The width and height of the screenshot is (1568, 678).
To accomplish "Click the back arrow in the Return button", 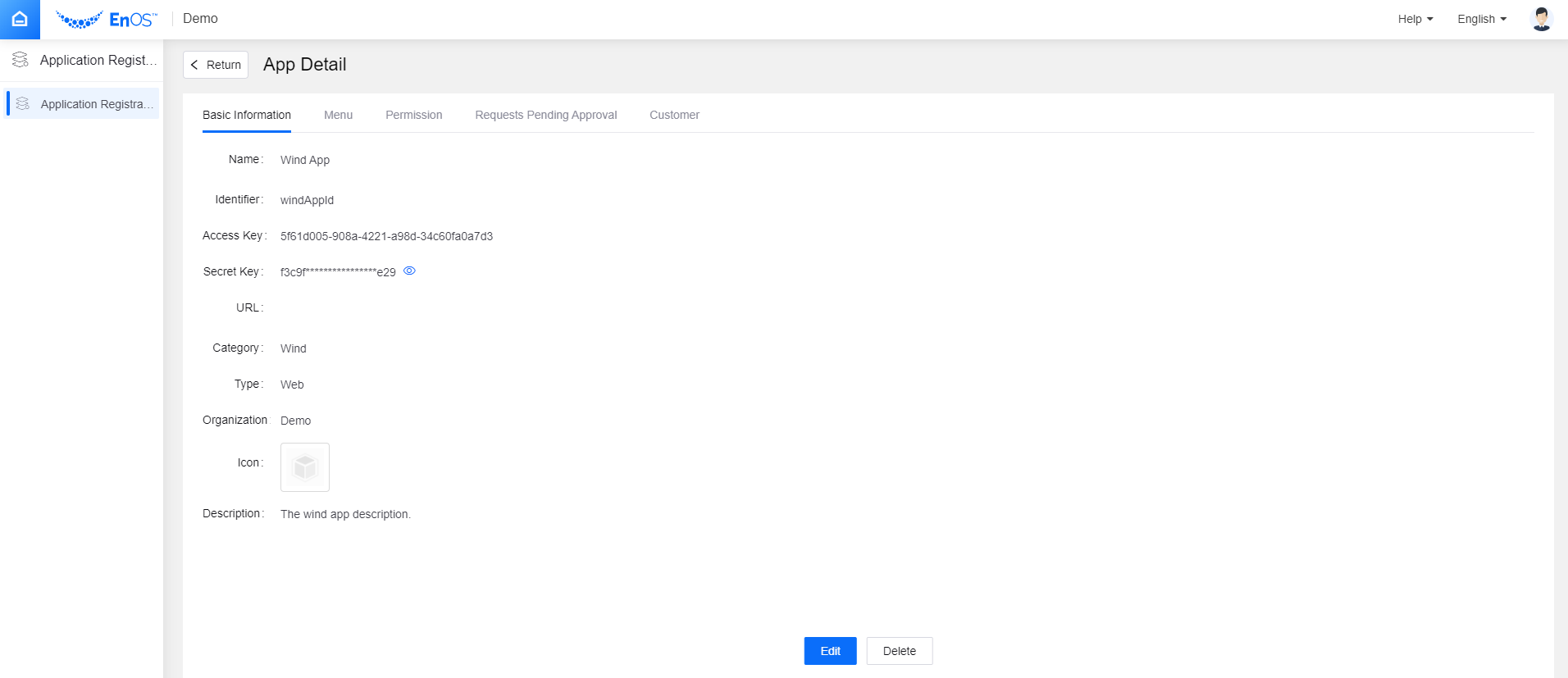I will pos(194,65).
